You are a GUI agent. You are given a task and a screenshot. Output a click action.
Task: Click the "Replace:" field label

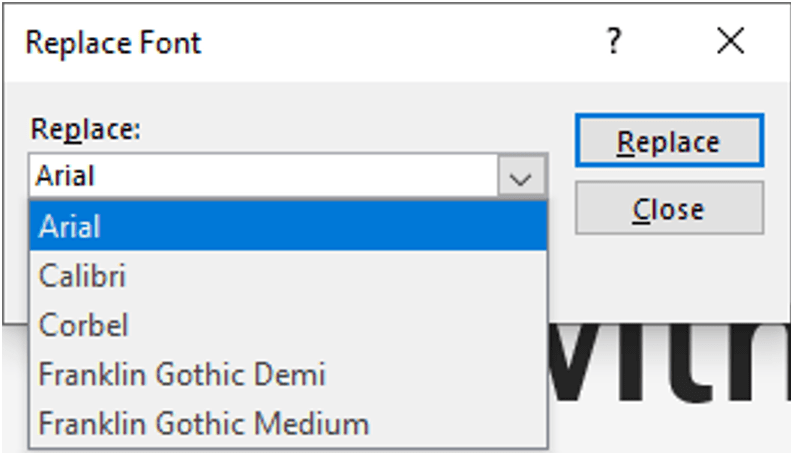[x=87, y=130]
